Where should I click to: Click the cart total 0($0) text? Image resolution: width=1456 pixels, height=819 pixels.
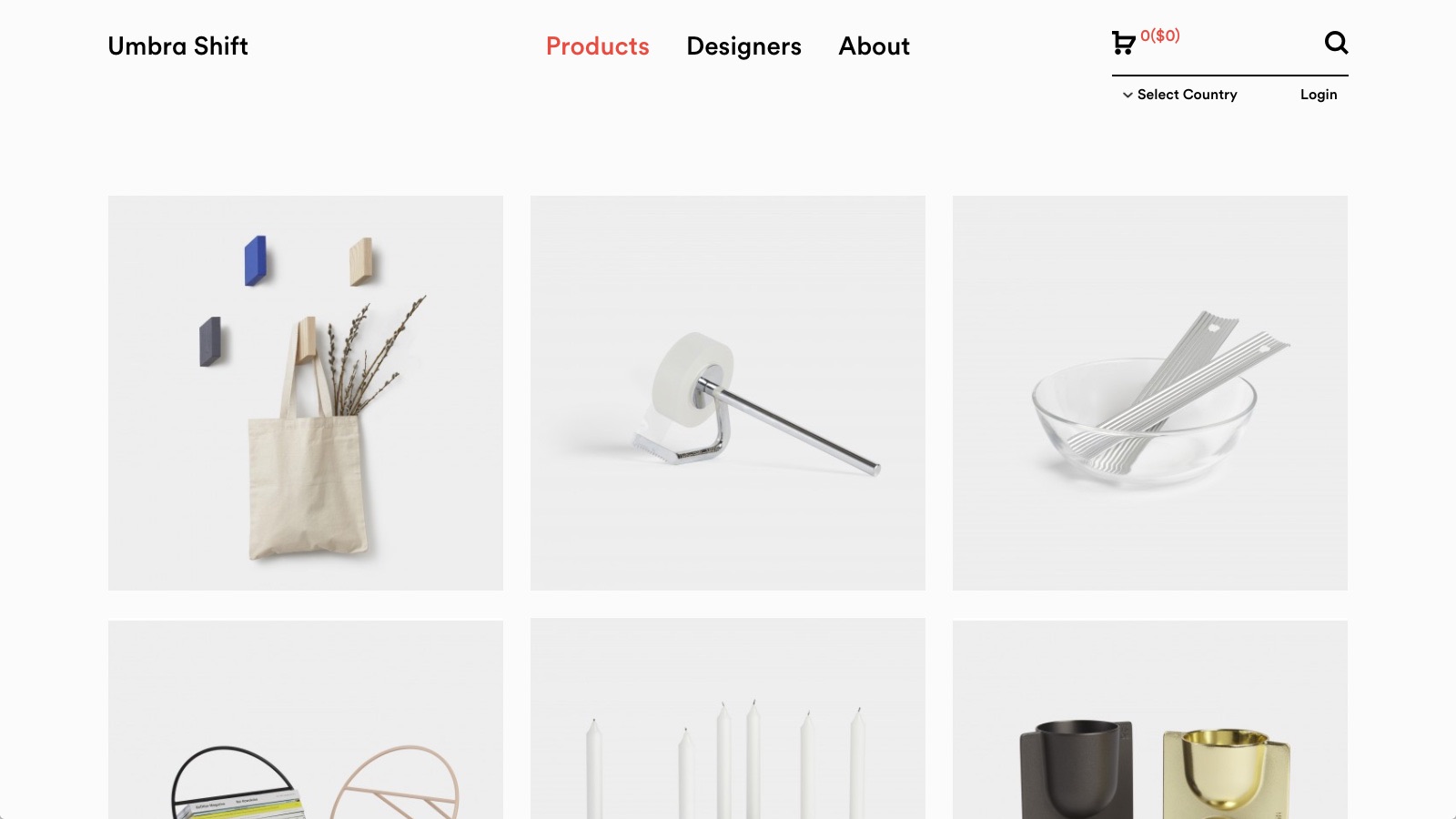[1160, 35]
